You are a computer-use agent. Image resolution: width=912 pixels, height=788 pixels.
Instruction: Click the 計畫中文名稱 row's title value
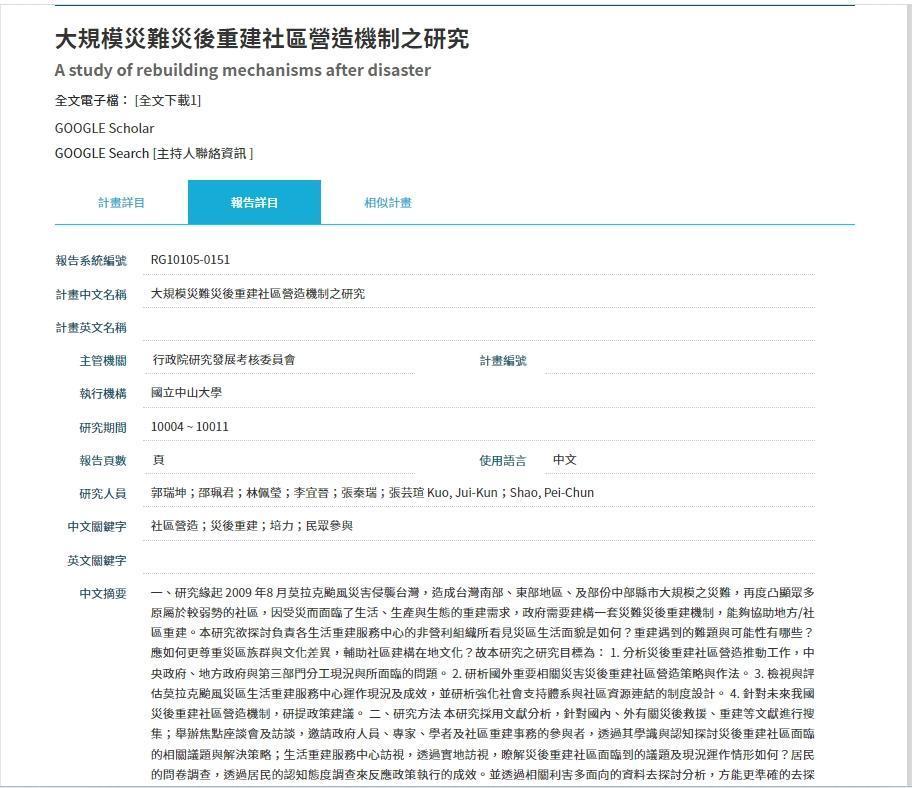coord(258,294)
